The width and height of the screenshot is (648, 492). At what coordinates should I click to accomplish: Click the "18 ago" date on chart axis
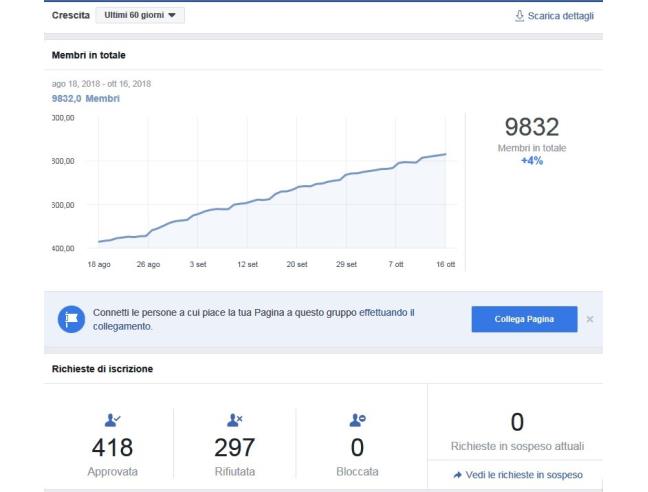[98, 263]
